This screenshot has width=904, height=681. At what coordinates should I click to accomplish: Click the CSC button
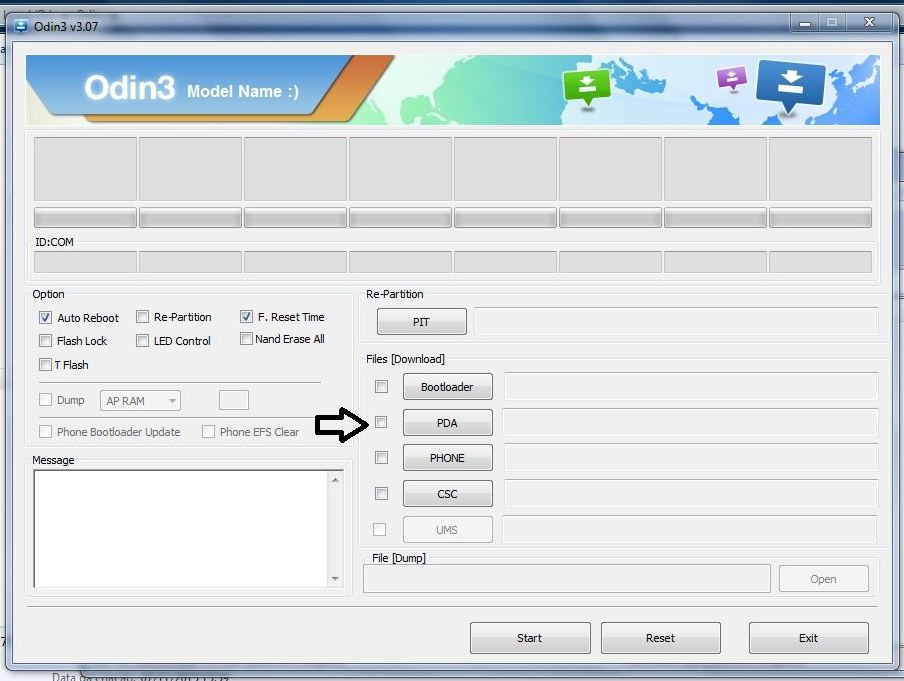click(447, 494)
